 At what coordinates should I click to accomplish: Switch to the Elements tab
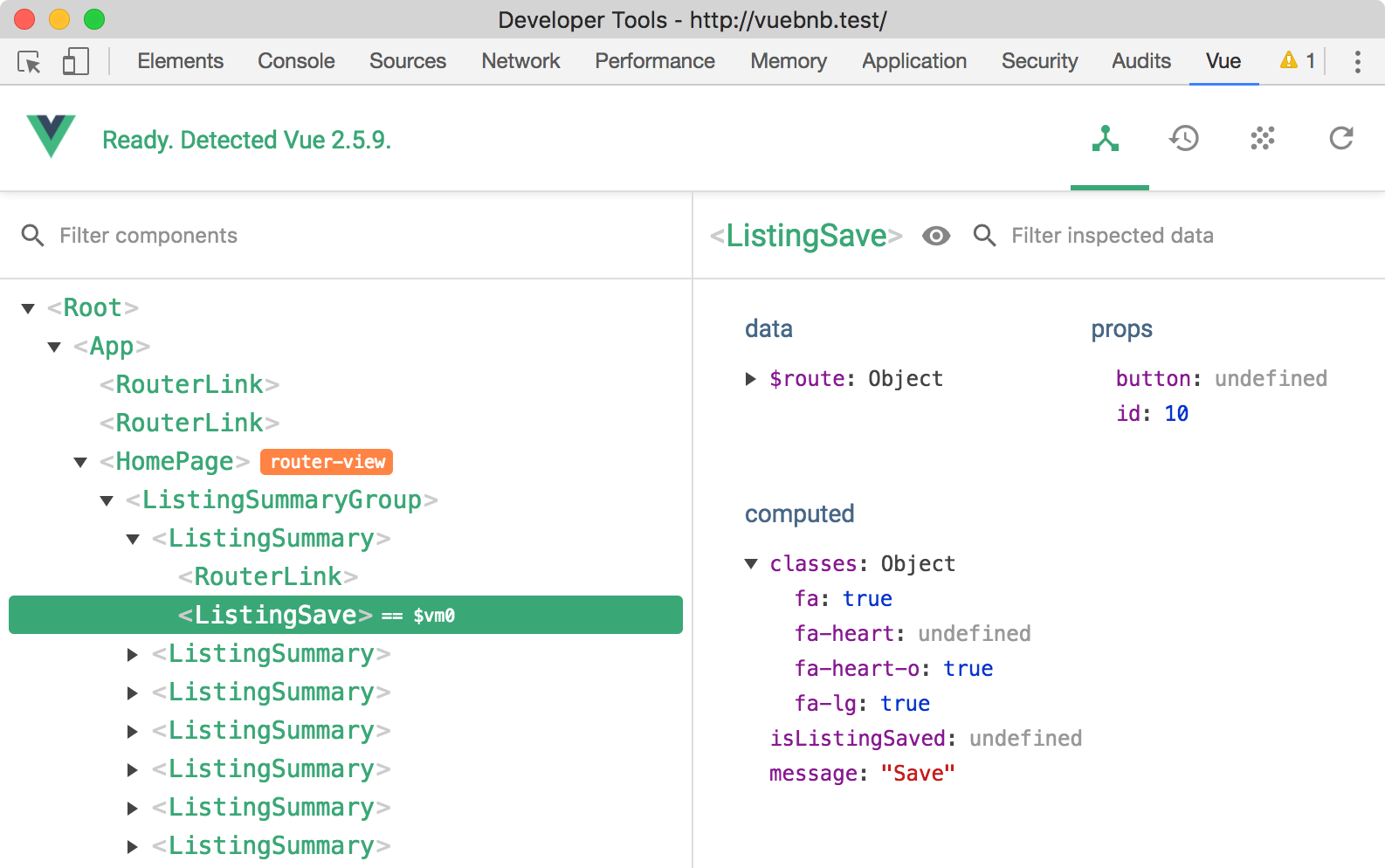pos(181,61)
